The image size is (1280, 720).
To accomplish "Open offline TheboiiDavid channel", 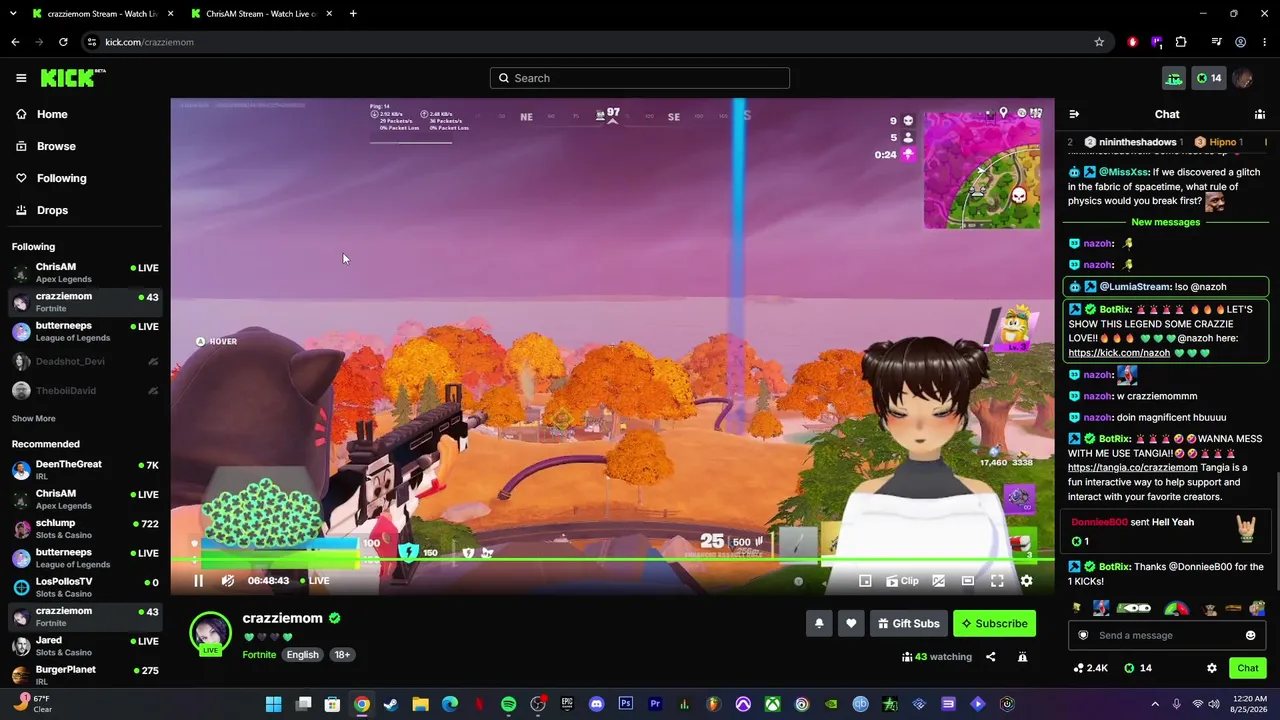I will (85, 390).
